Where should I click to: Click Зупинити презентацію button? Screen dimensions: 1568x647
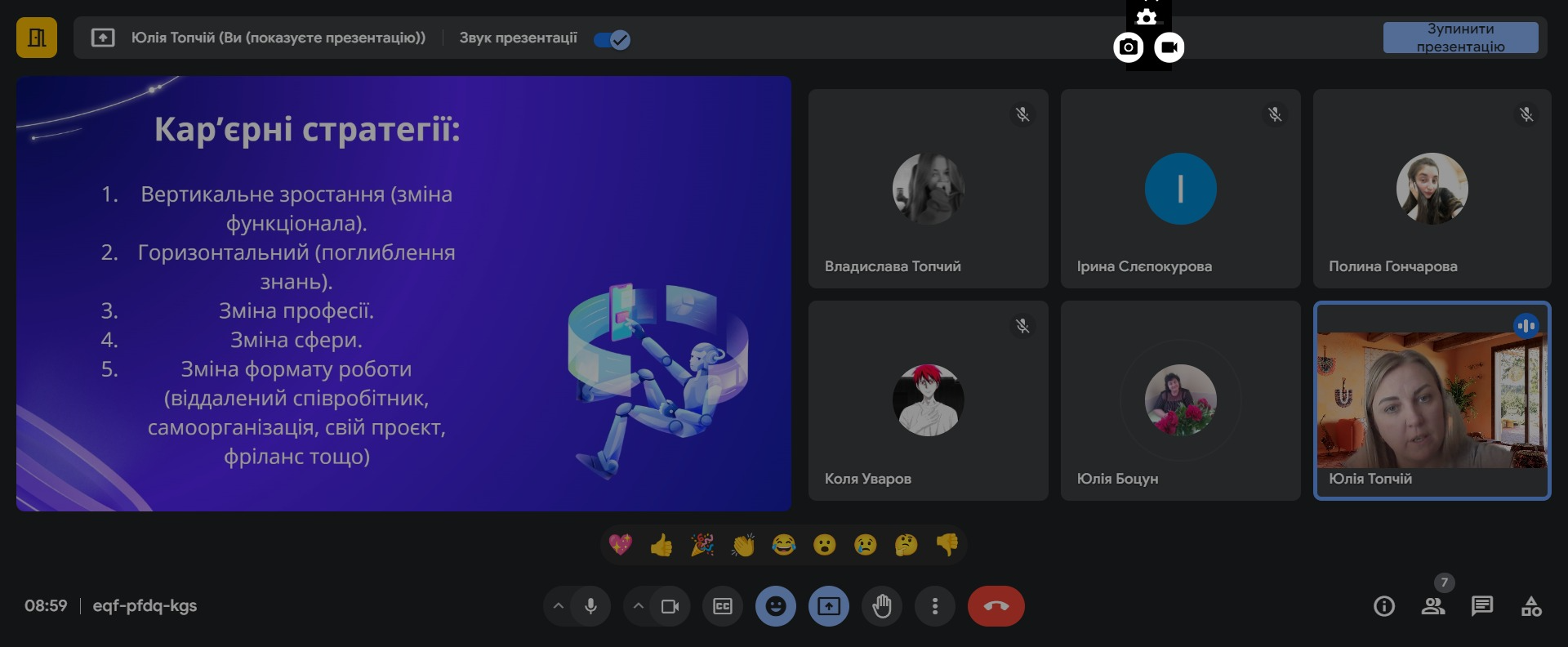pos(1460,38)
